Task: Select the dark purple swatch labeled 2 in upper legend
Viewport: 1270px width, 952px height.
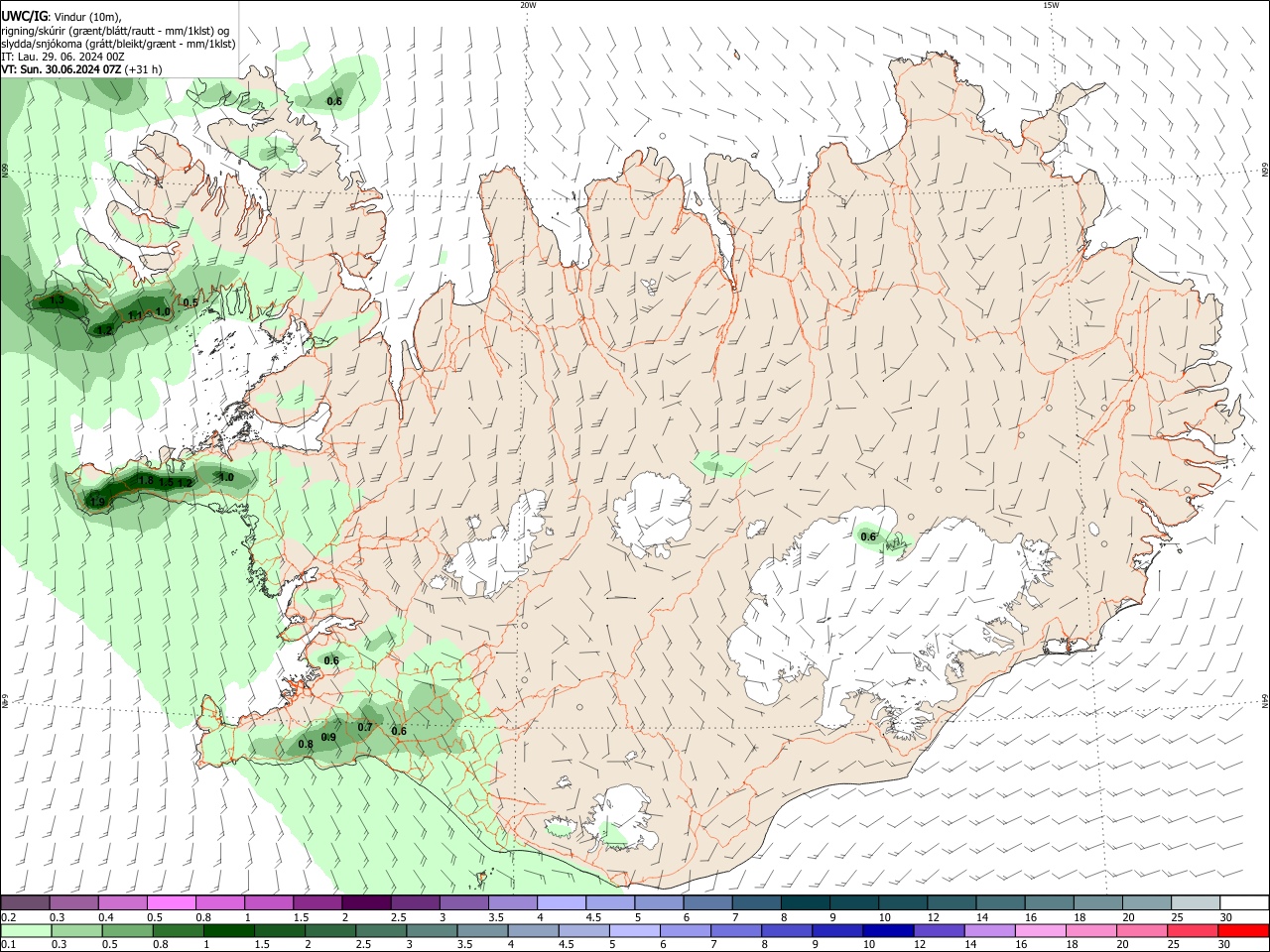Action: [x=366, y=902]
